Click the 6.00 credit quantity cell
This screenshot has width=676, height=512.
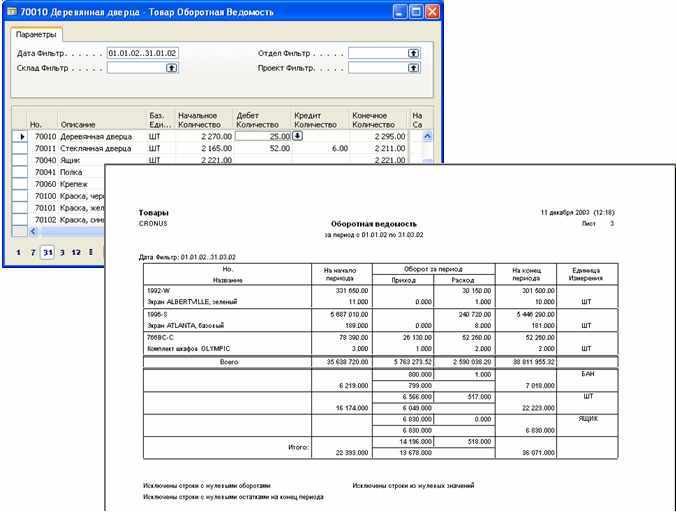(320, 148)
